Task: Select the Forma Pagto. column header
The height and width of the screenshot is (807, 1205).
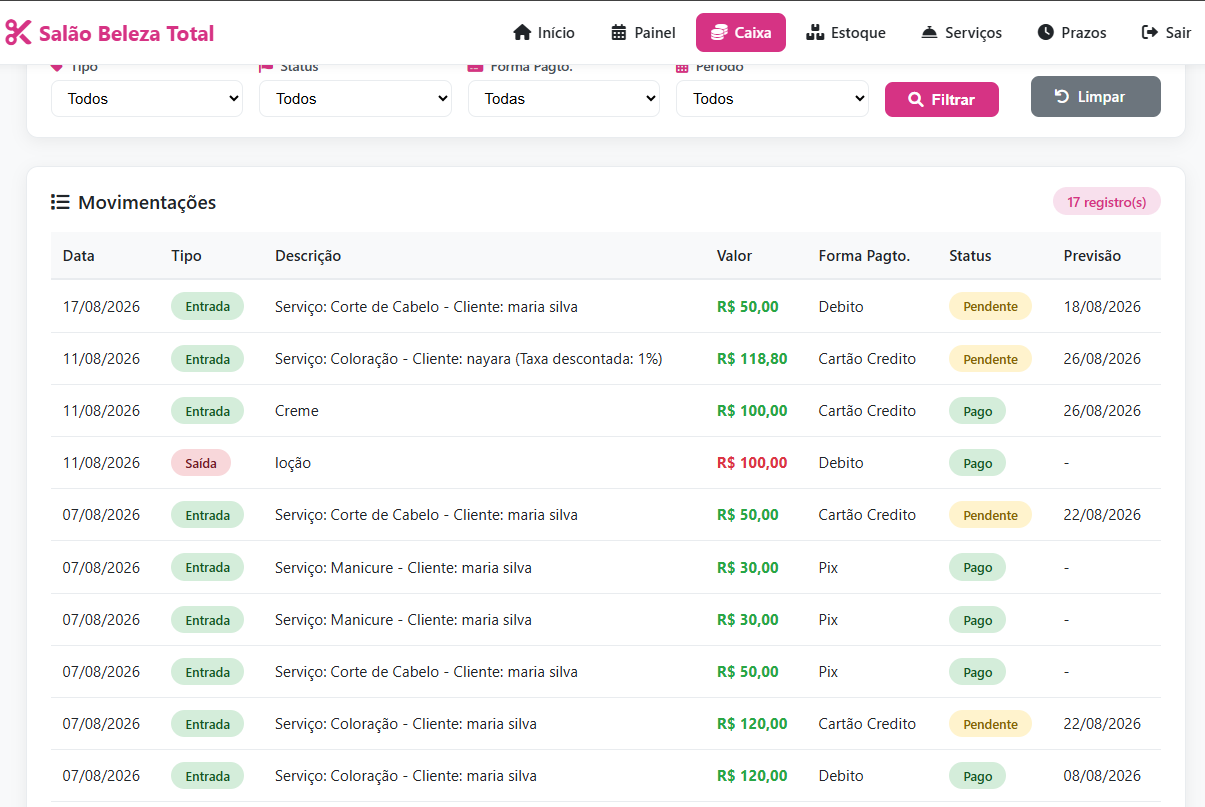Action: point(864,256)
